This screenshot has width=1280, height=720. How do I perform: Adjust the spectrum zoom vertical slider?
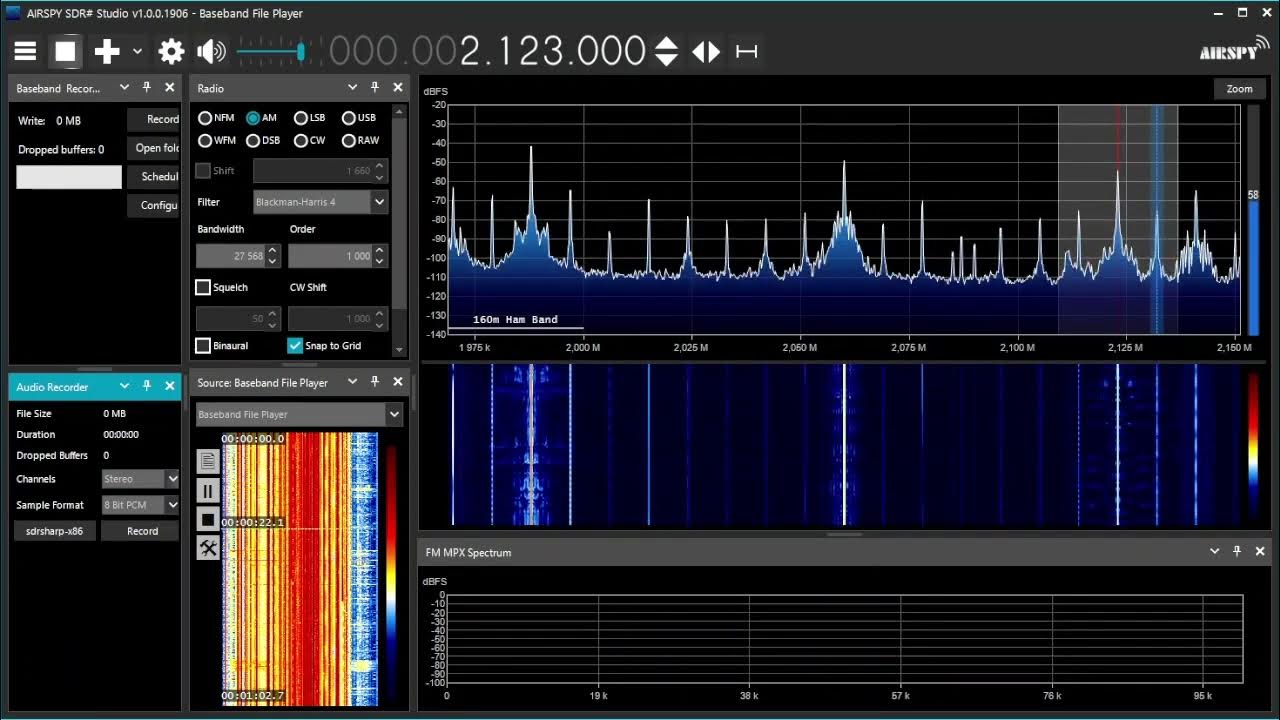tap(1253, 220)
